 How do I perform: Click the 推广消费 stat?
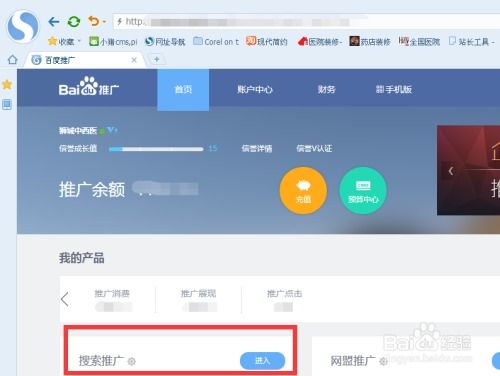click(x=112, y=300)
